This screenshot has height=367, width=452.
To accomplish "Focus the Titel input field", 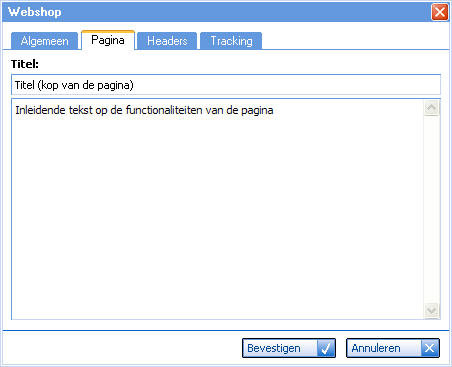I will [x=226, y=85].
